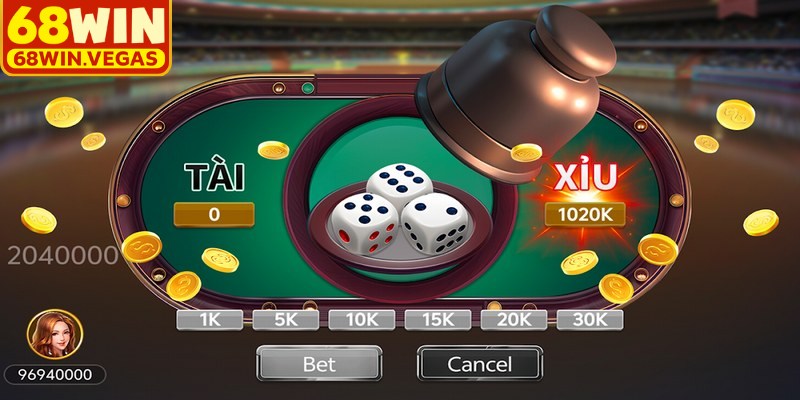Click the top die showing five
800x400 pixels.
click(x=399, y=184)
